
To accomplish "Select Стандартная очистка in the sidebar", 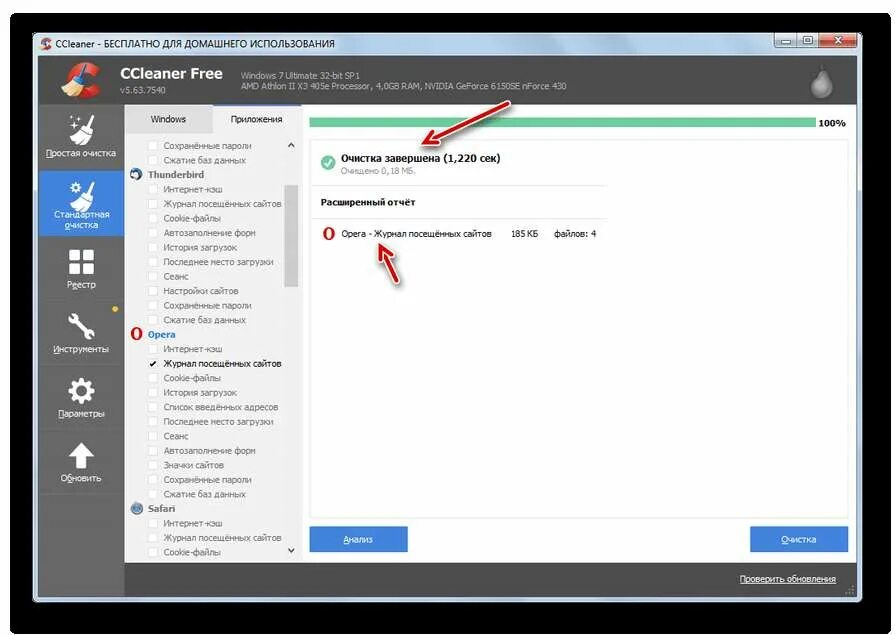I will (81, 203).
